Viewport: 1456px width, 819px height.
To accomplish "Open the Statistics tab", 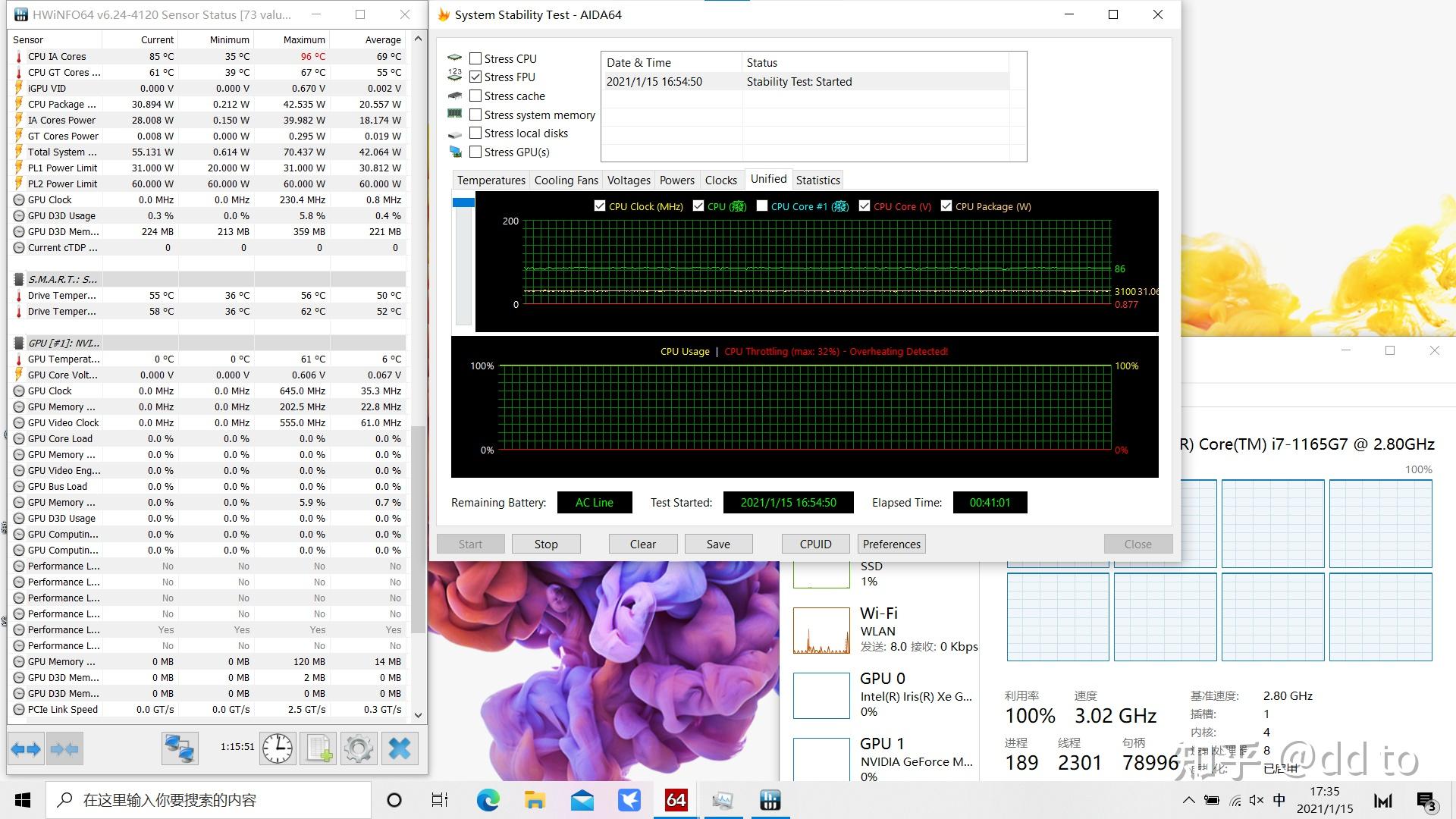I will tap(817, 180).
